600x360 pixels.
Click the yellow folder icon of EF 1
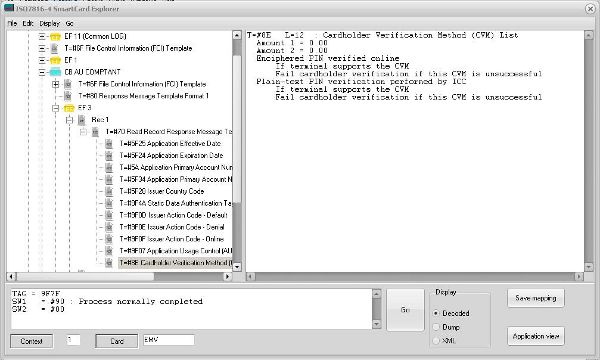[55, 60]
